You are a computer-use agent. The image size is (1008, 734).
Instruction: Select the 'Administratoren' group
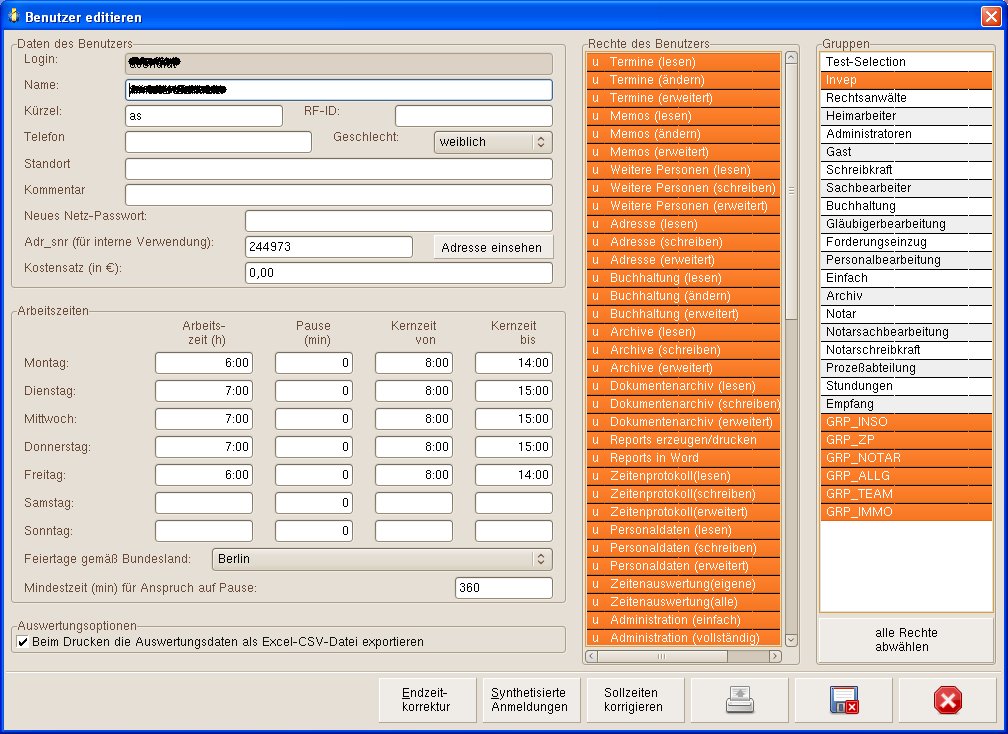[906, 134]
